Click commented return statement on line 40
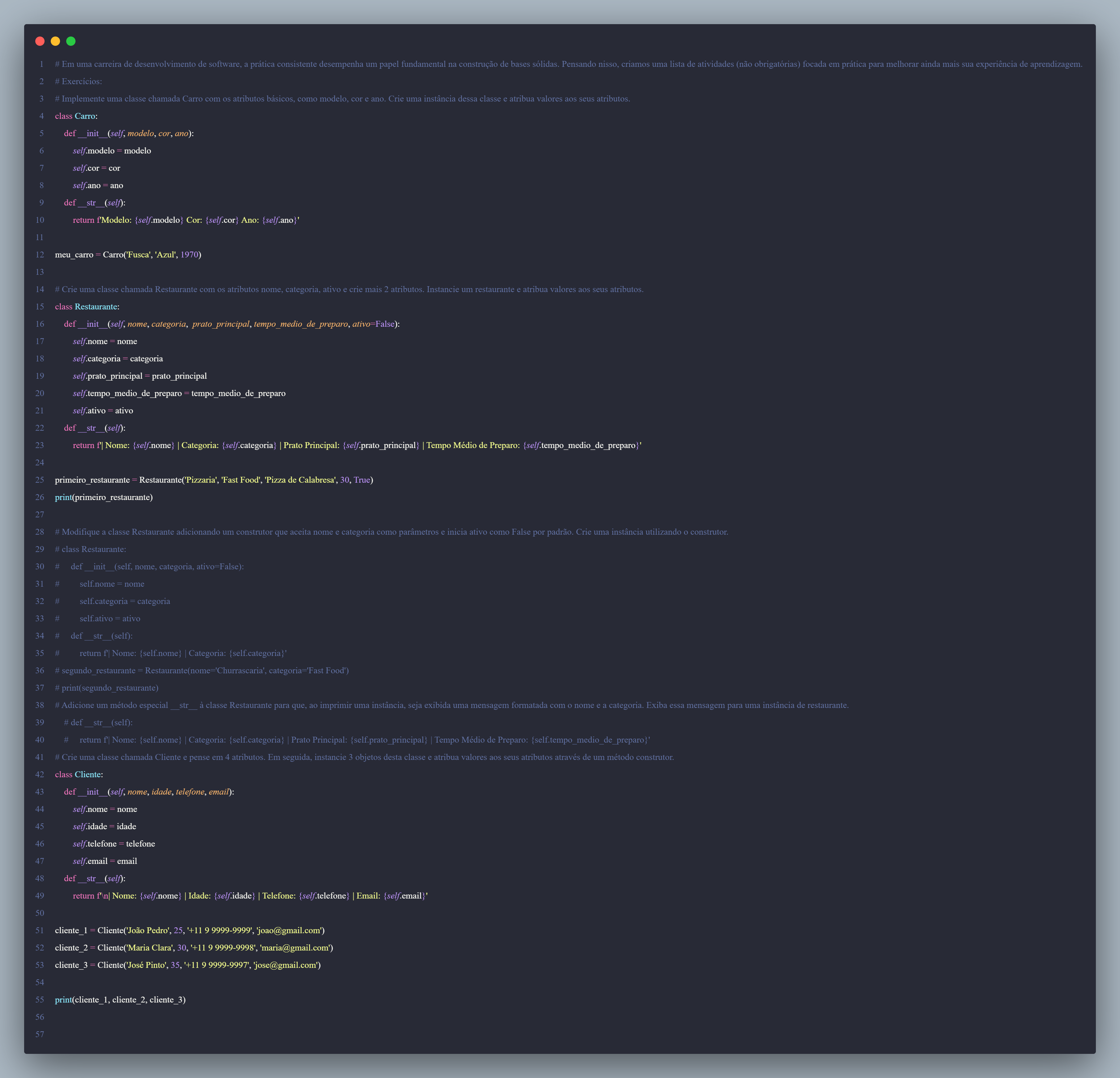The image size is (1120, 1078). [357, 740]
